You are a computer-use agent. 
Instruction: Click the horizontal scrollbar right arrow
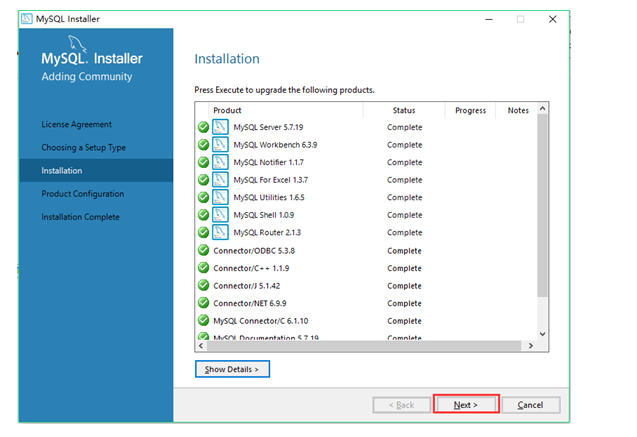click(531, 346)
